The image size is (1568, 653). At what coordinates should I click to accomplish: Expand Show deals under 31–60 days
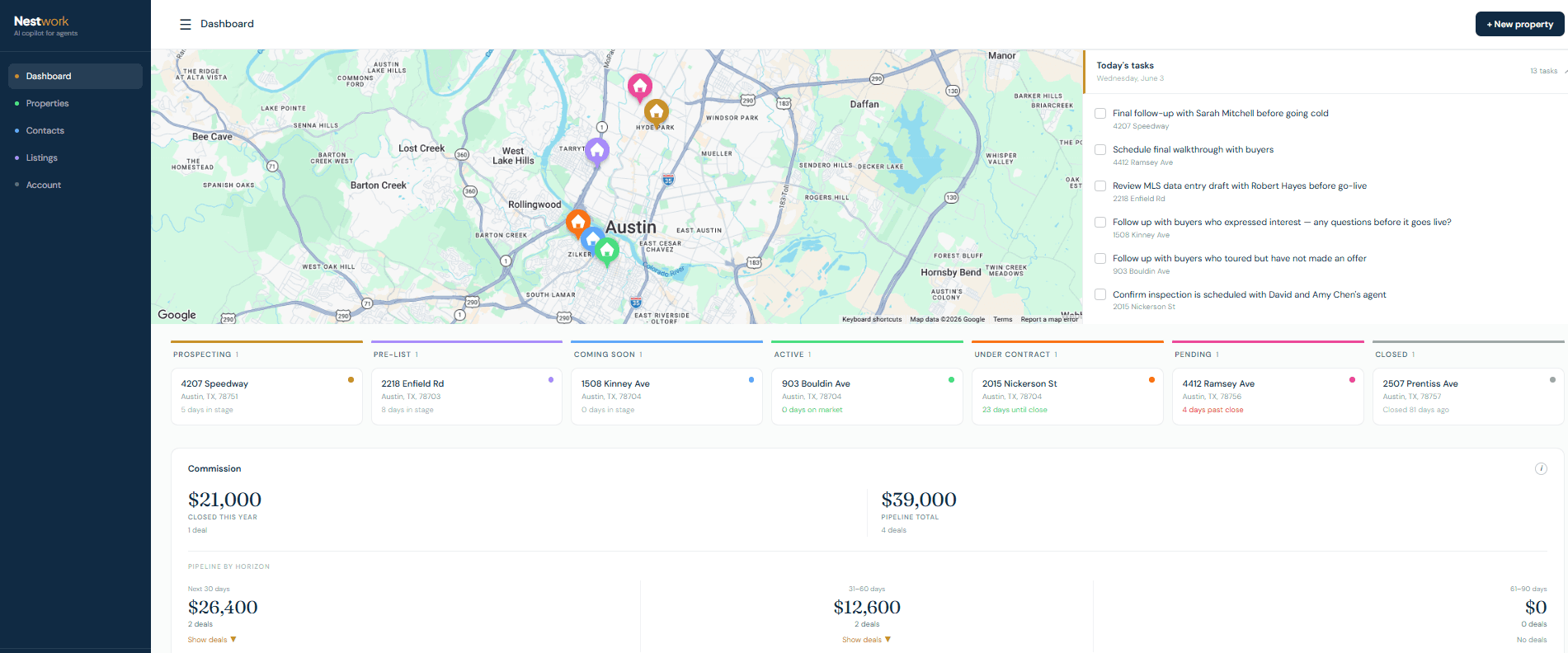(866, 640)
